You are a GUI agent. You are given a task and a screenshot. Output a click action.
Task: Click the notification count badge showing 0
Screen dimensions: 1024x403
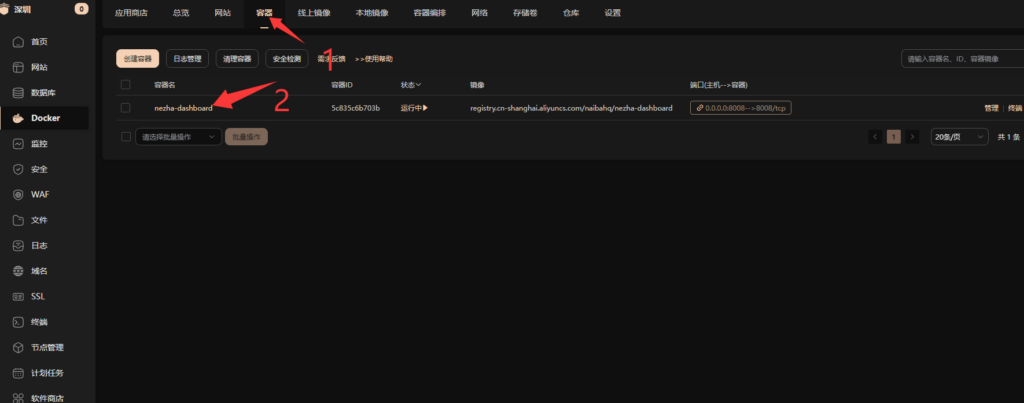[x=82, y=9]
